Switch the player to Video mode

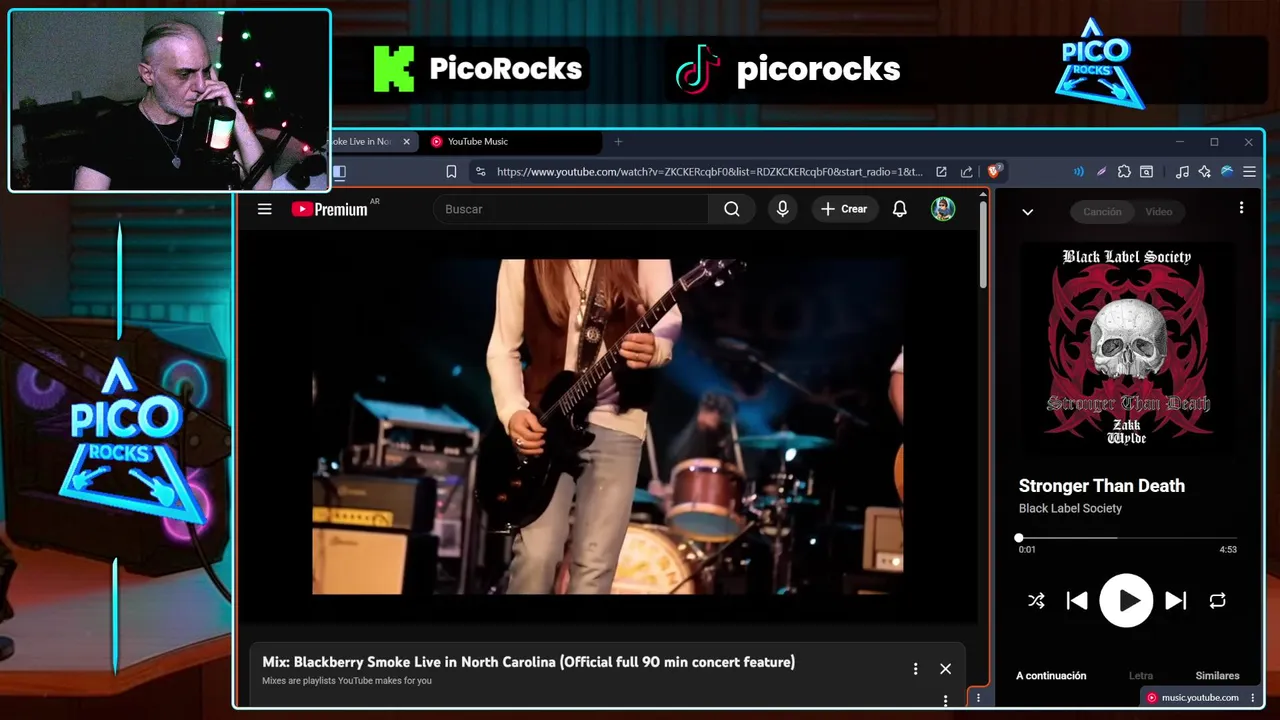point(1159,211)
